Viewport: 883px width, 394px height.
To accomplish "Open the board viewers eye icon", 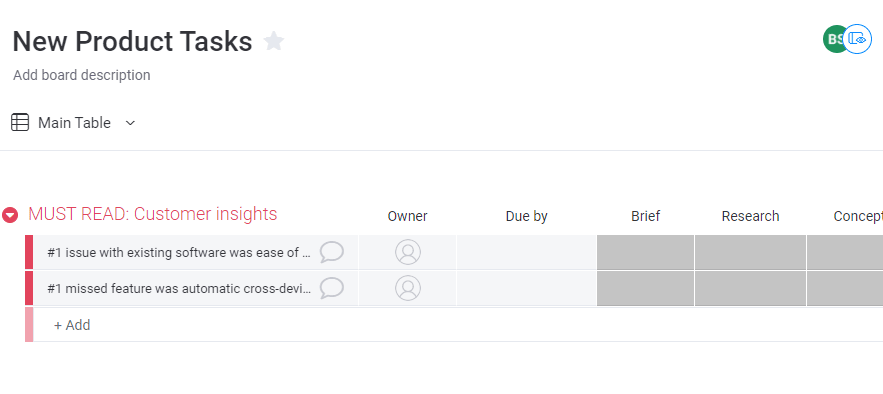I will click(x=858, y=39).
